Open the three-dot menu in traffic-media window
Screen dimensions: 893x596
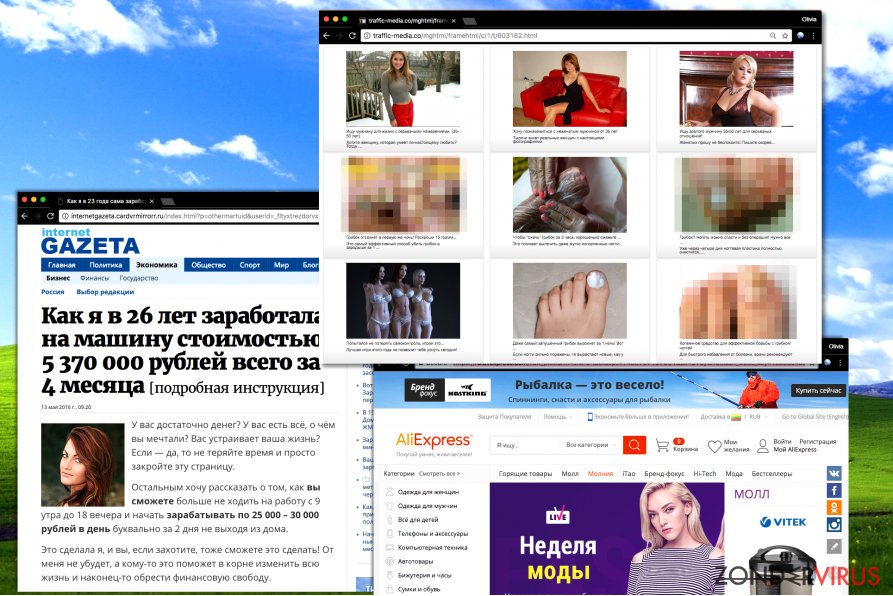[x=813, y=35]
